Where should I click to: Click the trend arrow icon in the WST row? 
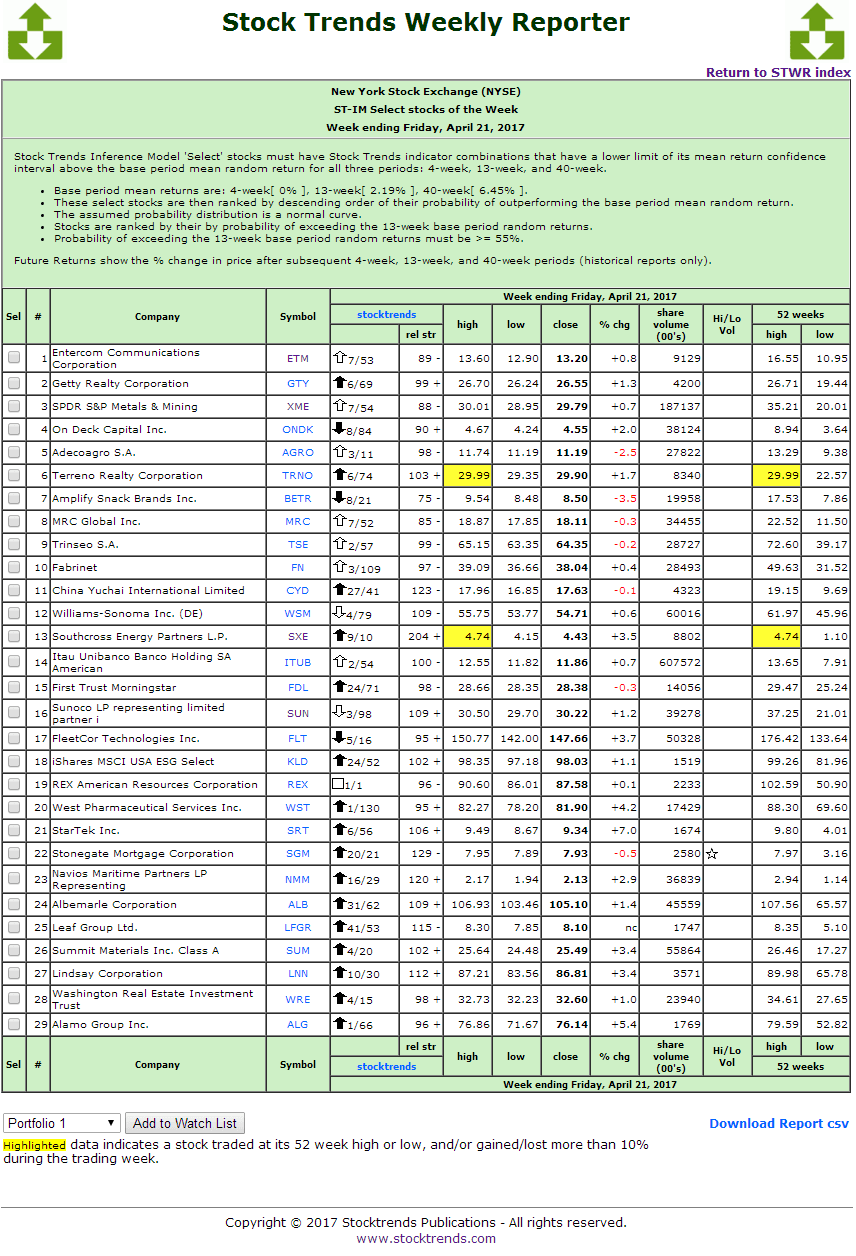(x=339, y=807)
